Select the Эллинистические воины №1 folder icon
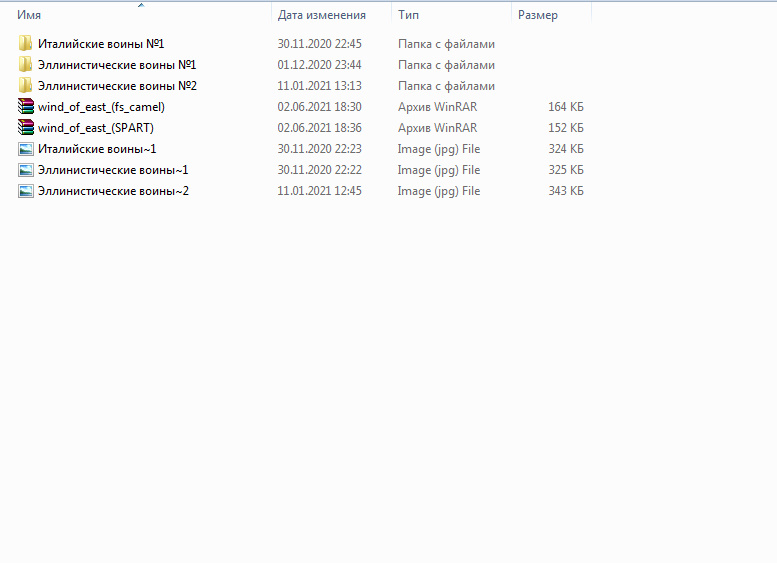Viewport: 777px width, 563px height. (25, 64)
